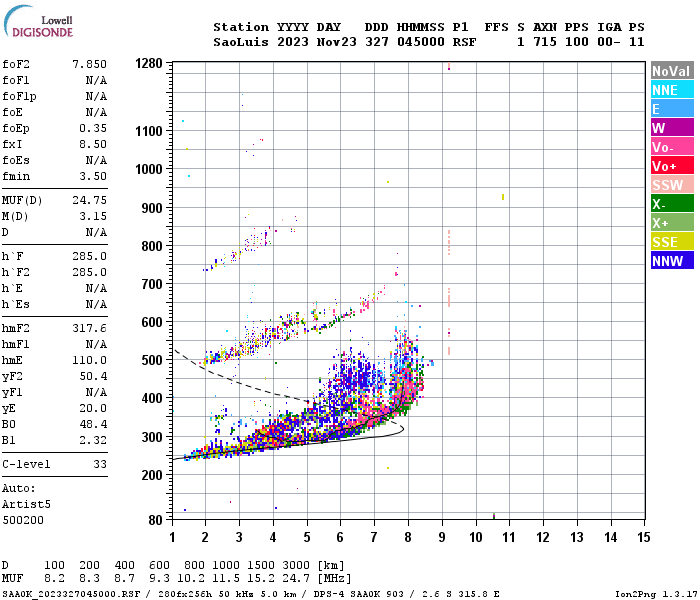Image resolution: width=700 pixels, height=600 pixels.
Task: Click the 1000 km height axis label
Action: (x=149, y=170)
